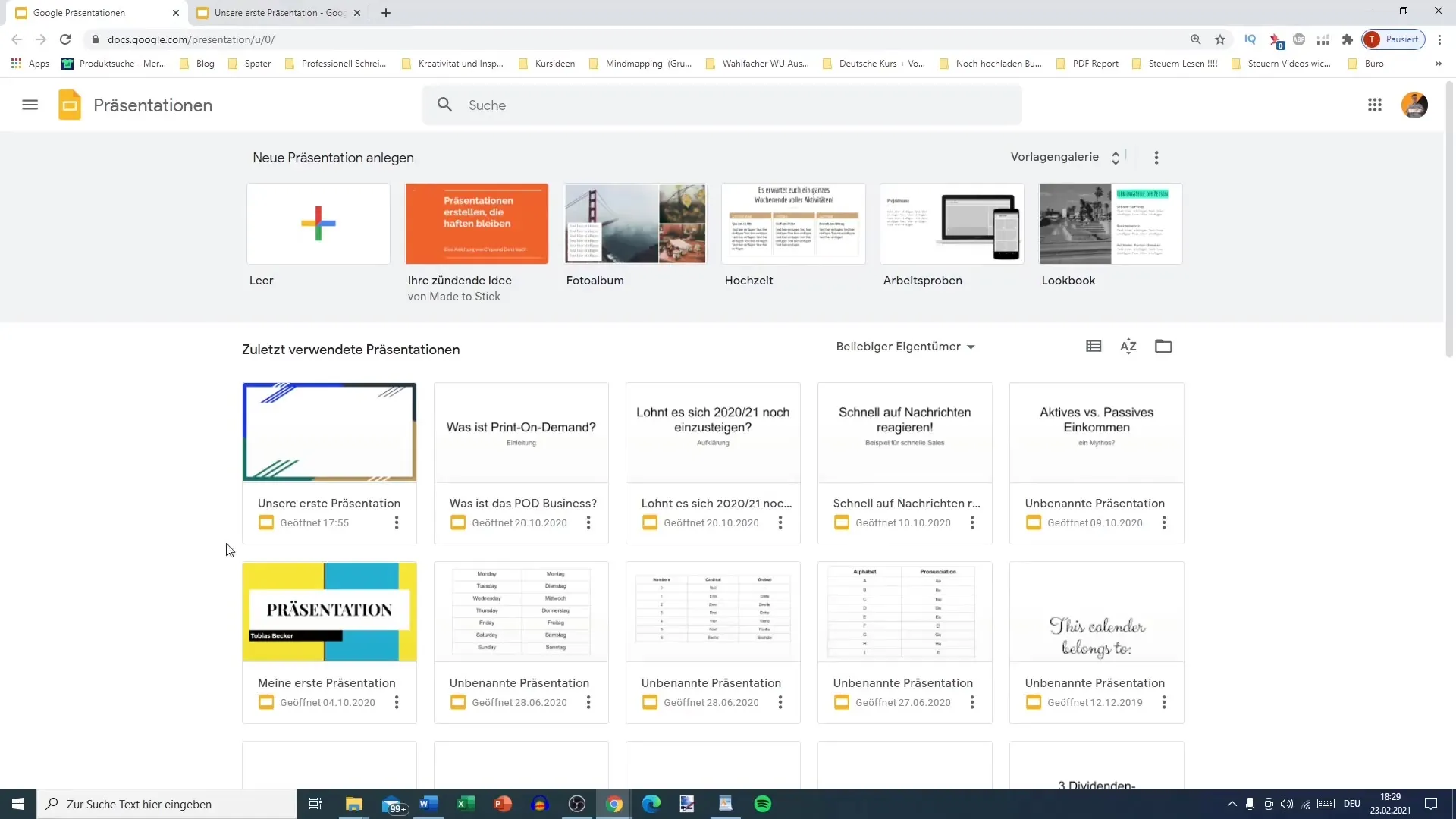1456x819 pixels.
Task: Open the Beliebiger Eigentümer owner filter dropdown
Action: 905,347
